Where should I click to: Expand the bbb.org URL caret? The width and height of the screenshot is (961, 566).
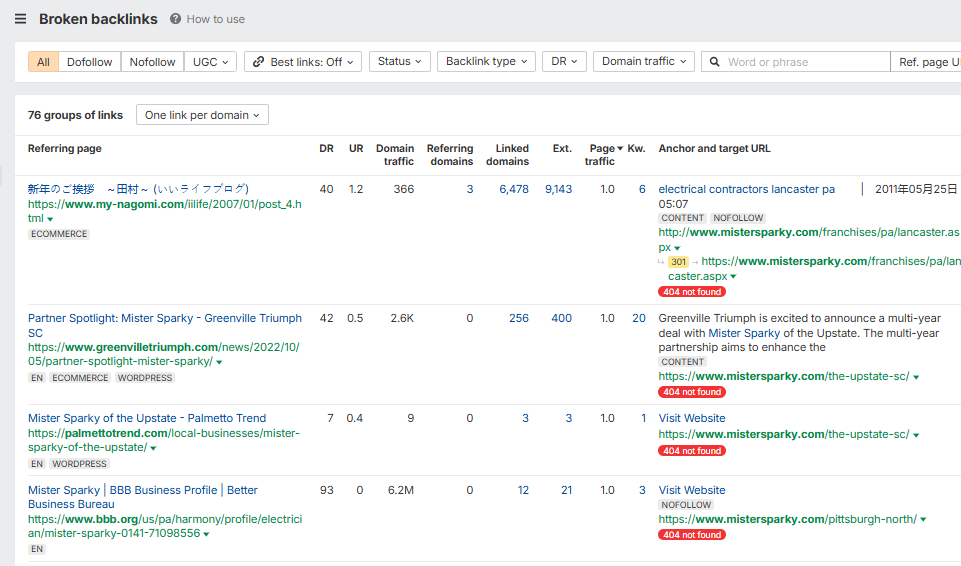(206, 534)
